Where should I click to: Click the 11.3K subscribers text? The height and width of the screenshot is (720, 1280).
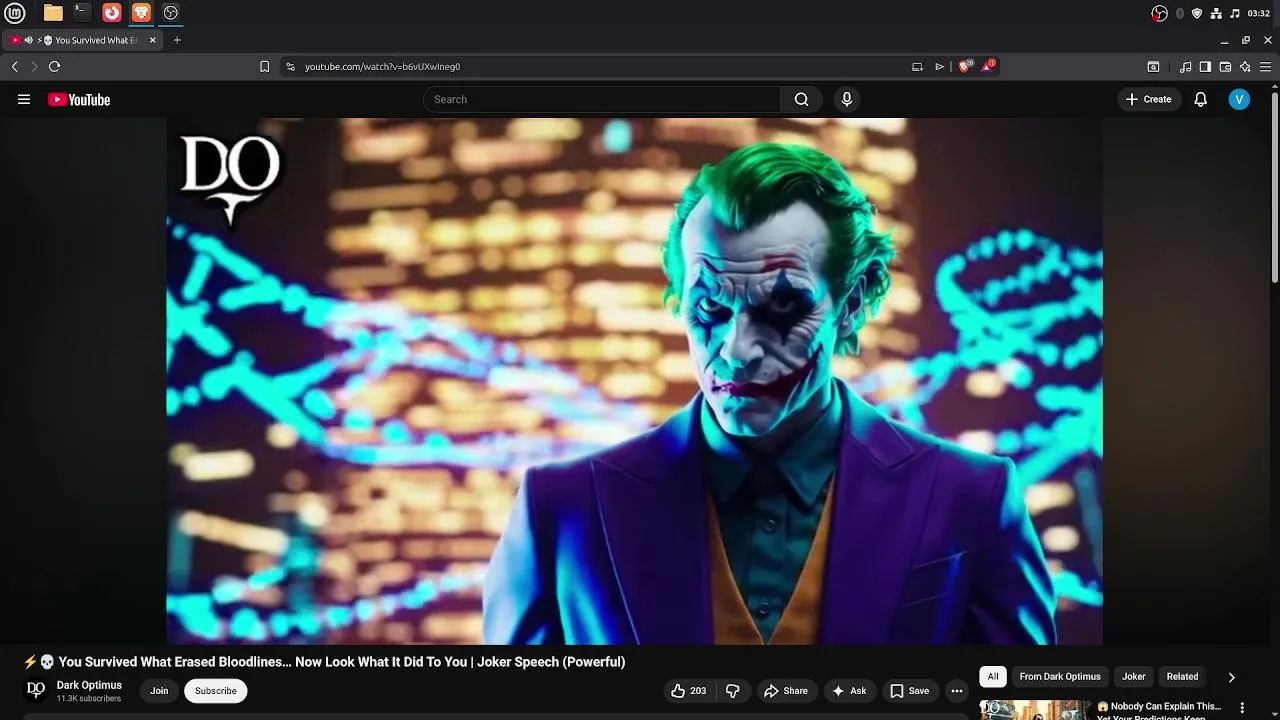pyautogui.click(x=89, y=699)
